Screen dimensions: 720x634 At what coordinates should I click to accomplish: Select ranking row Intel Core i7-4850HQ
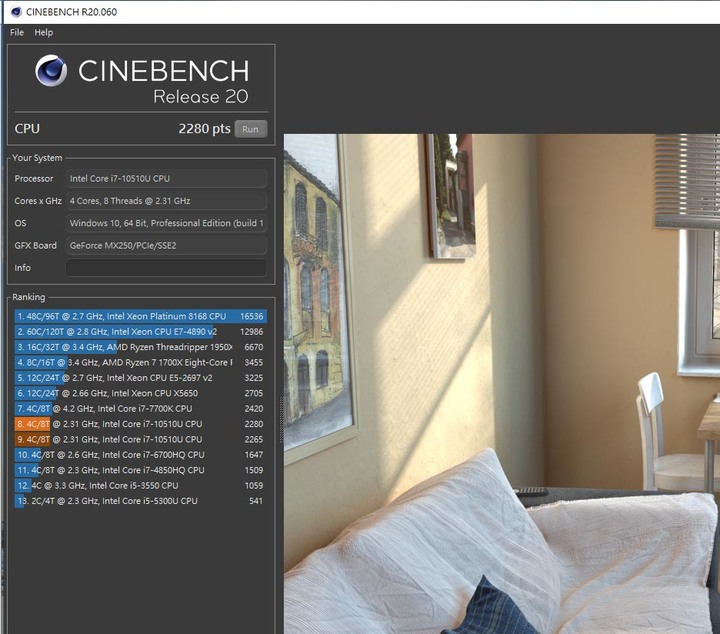(141, 470)
